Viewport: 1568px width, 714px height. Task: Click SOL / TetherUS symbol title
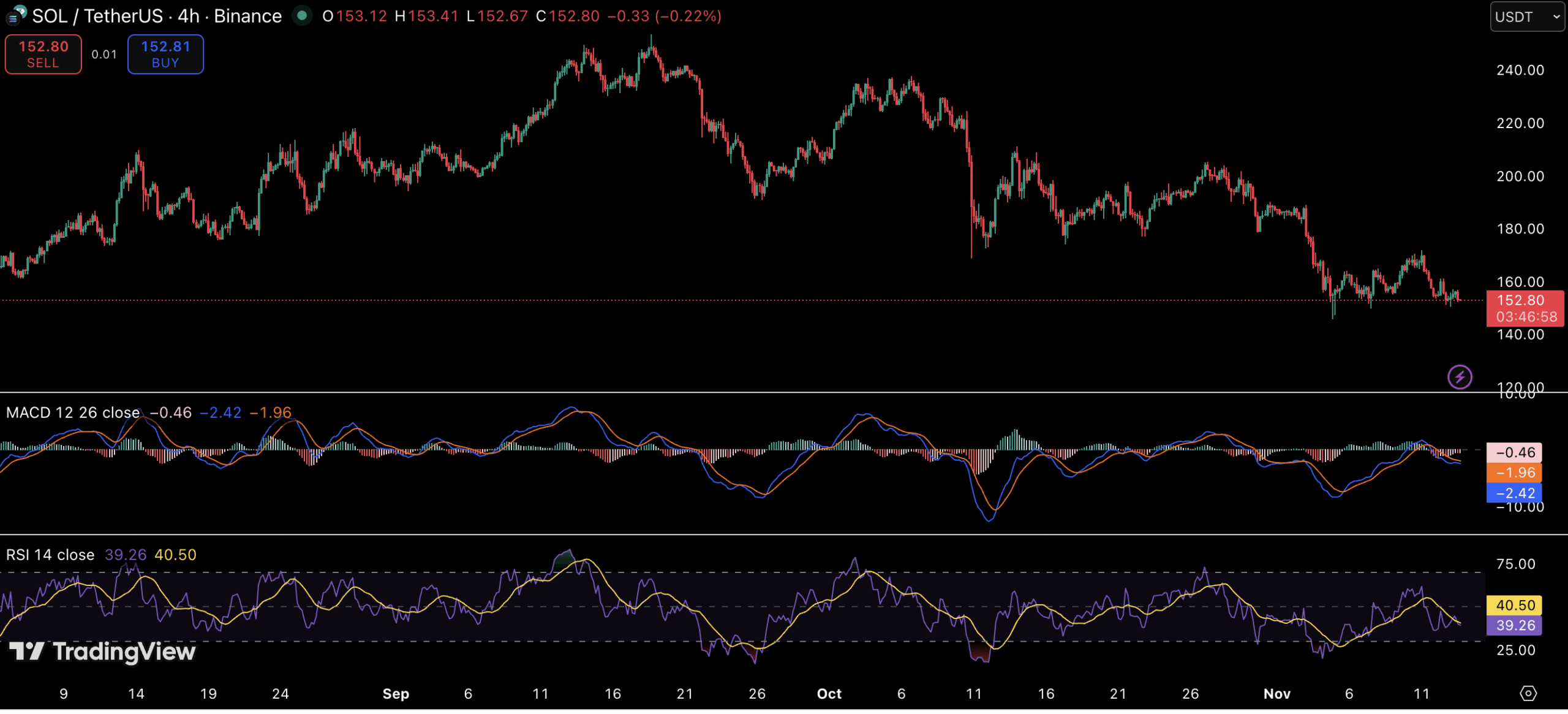(98, 16)
